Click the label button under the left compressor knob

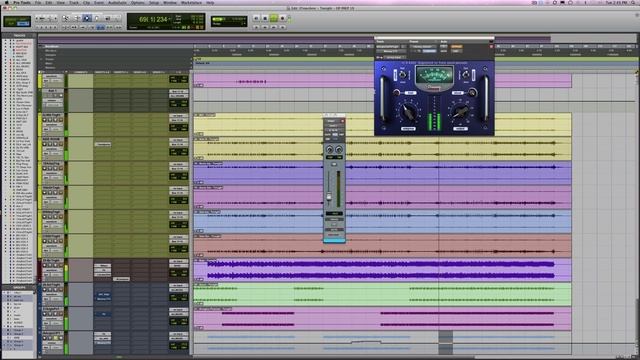(408, 129)
